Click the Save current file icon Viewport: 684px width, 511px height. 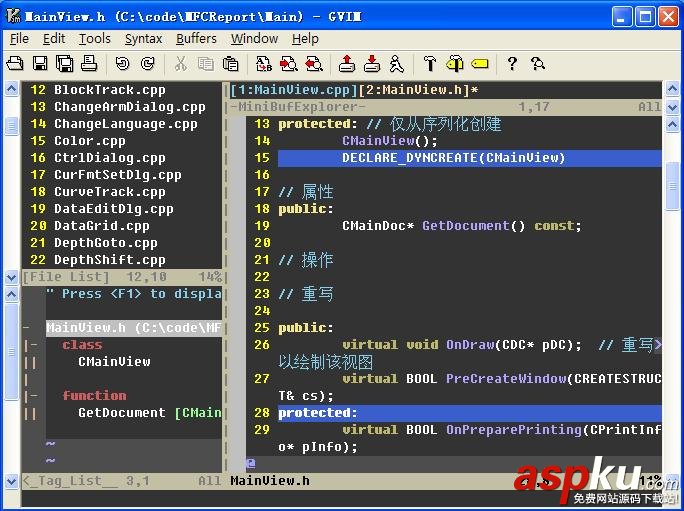coord(40,64)
